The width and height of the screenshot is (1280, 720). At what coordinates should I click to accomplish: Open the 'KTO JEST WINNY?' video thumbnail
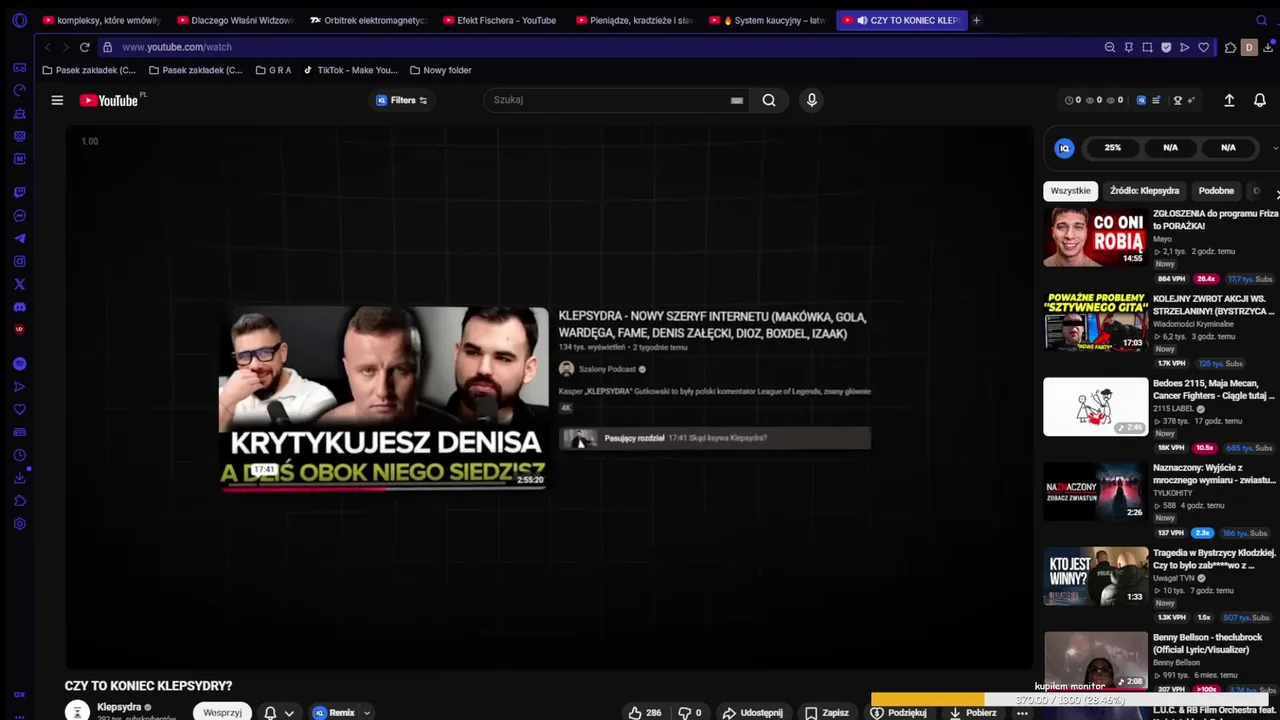[1096, 576]
